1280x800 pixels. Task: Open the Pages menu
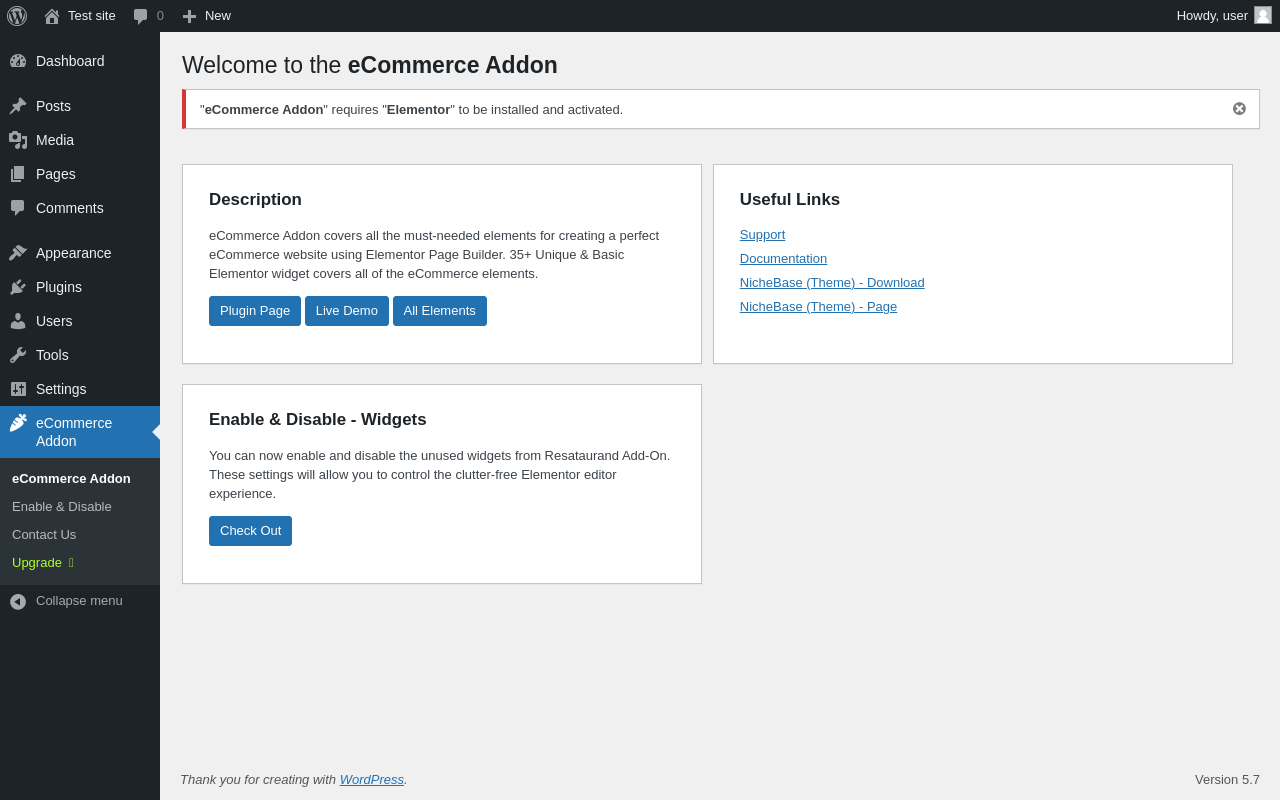(x=80, y=174)
